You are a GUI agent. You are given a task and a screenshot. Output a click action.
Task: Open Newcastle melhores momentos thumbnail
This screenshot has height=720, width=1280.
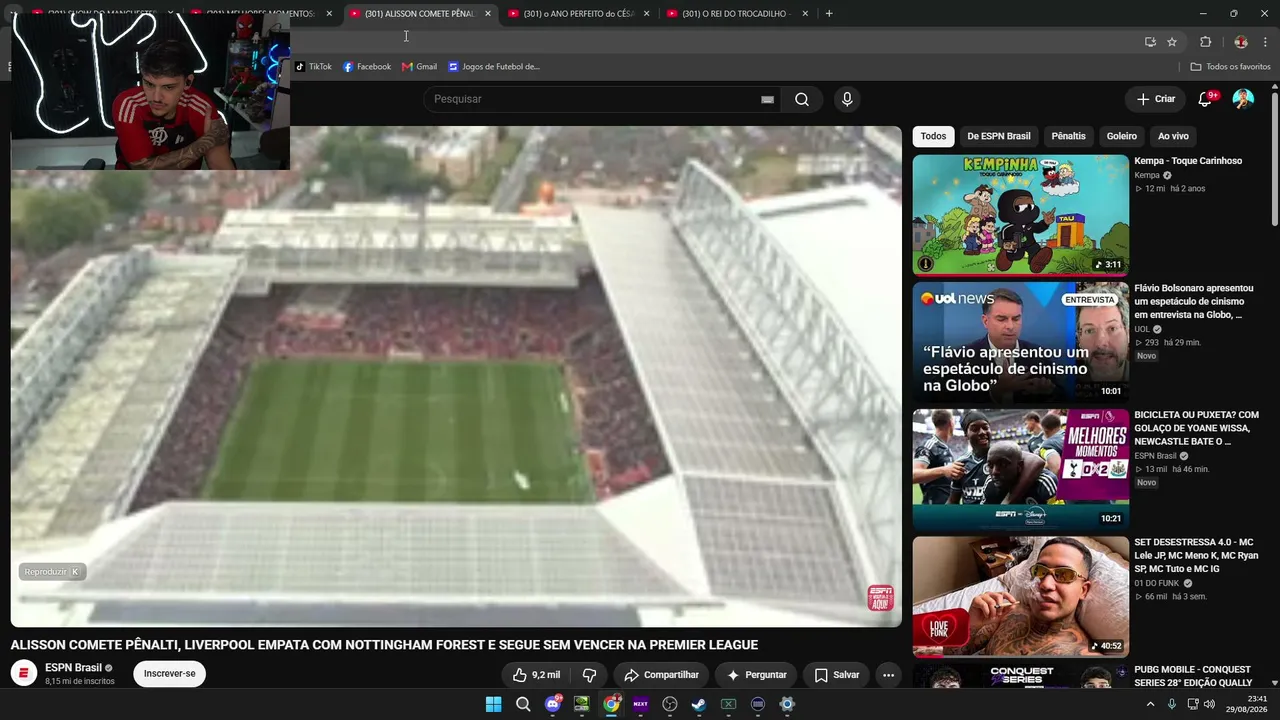[1020, 469]
